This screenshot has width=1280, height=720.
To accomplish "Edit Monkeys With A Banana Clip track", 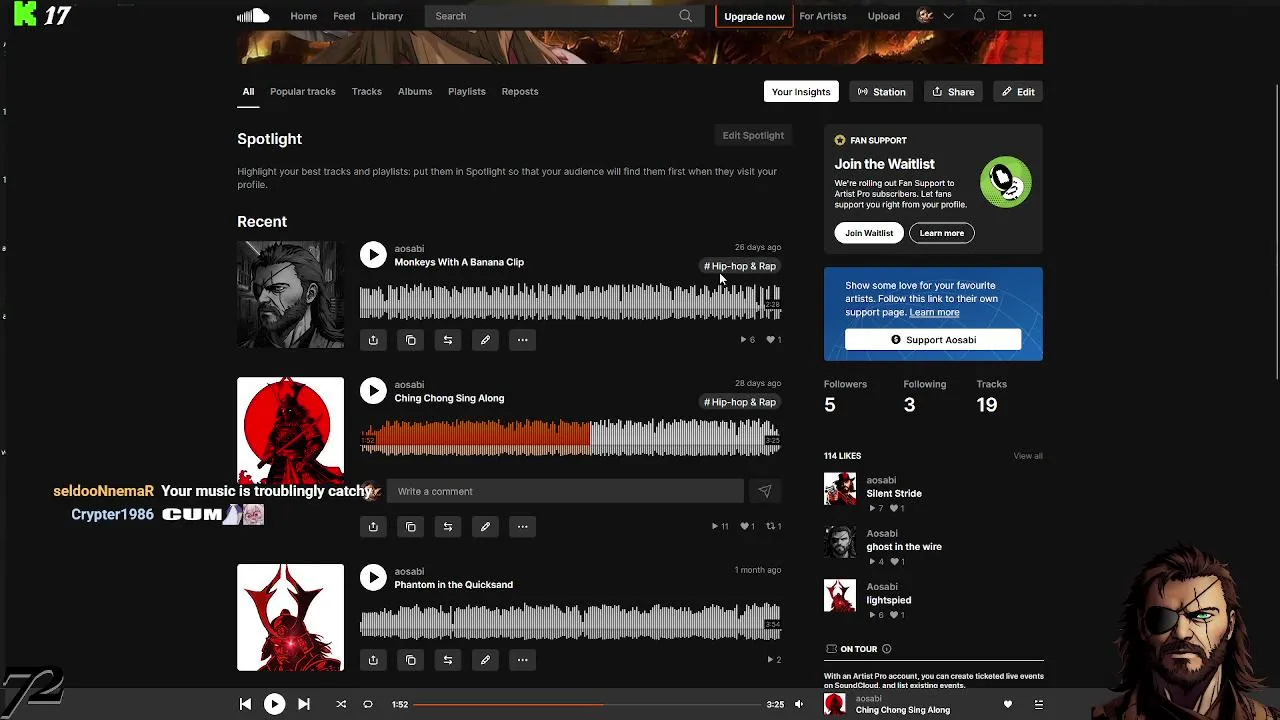I will 485,340.
